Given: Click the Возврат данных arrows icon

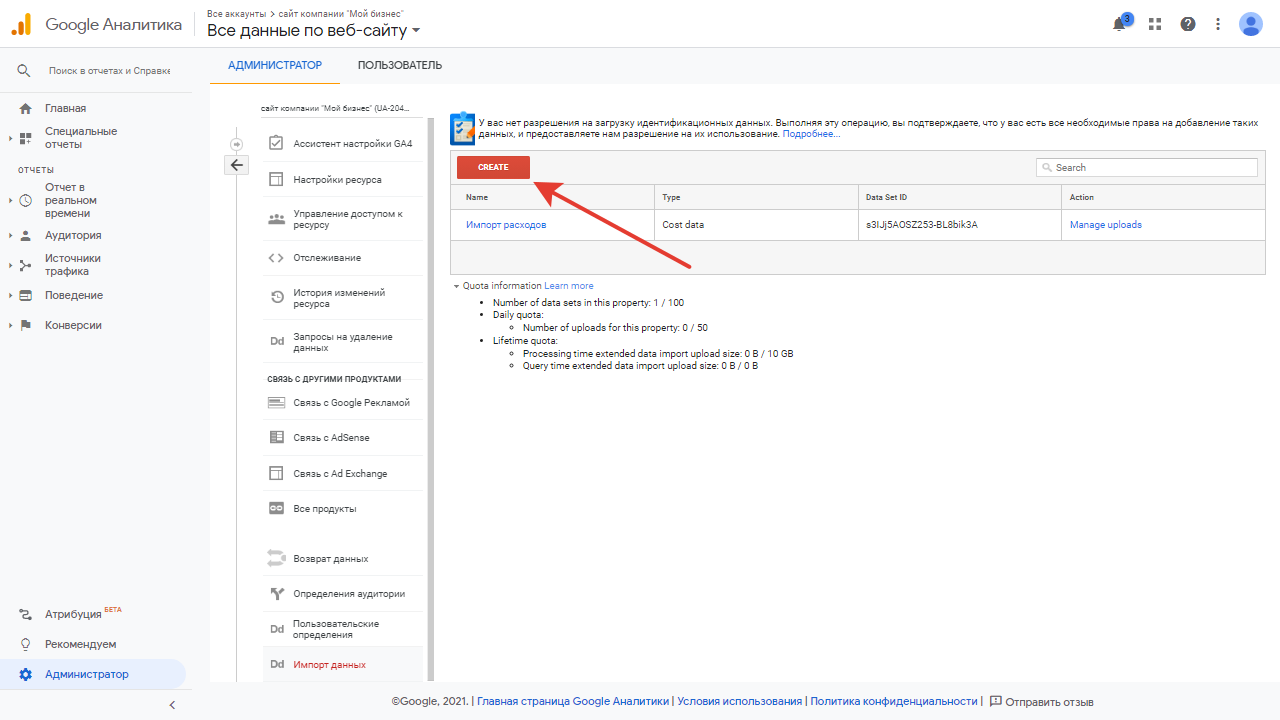Looking at the screenshot, I should tap(276, 558).
